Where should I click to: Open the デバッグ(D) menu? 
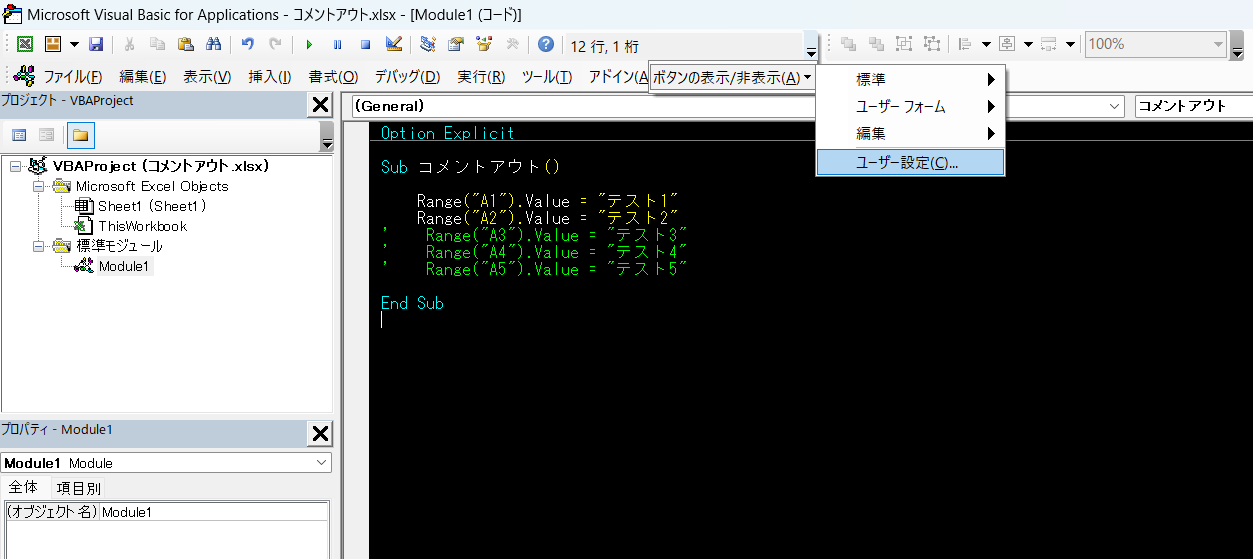407,77
